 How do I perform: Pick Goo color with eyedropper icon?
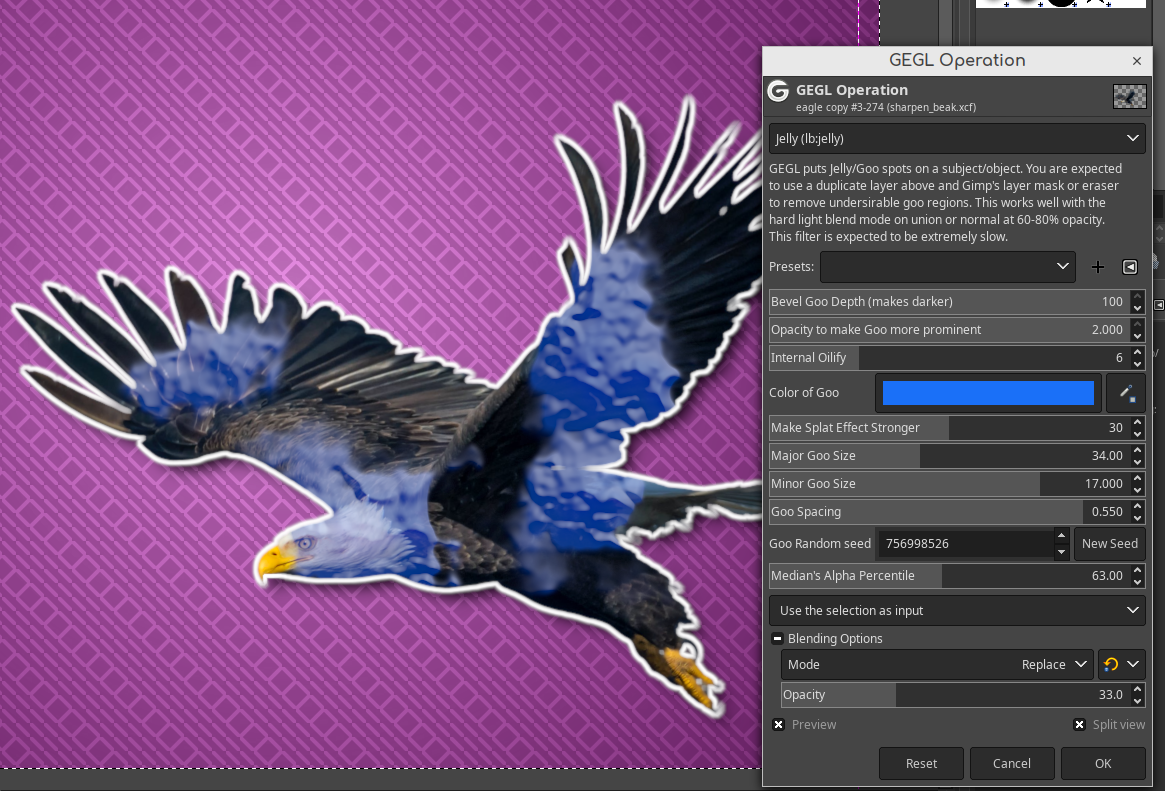(x=1126, y=393)
